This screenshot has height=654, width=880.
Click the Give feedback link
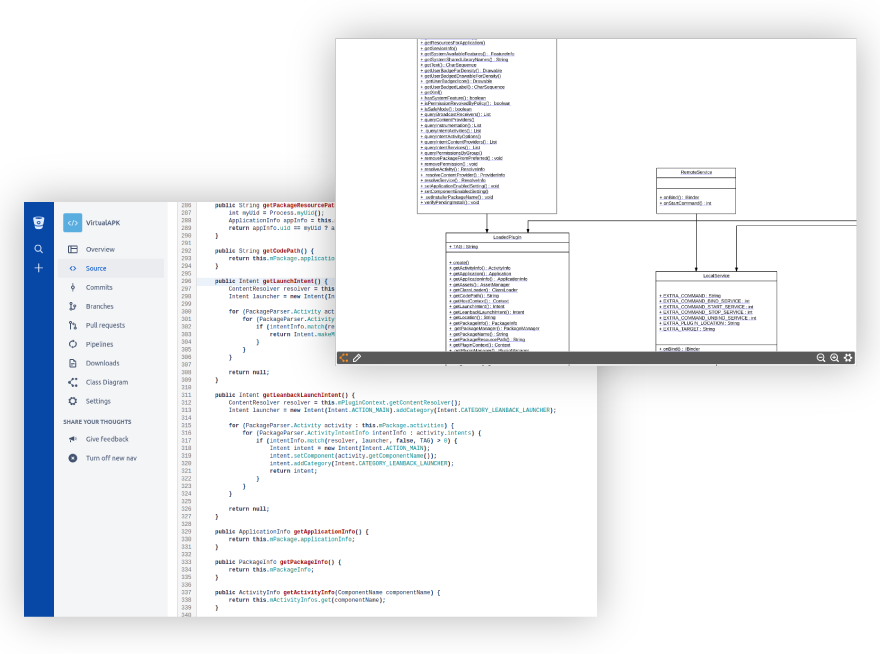[111, 439]
